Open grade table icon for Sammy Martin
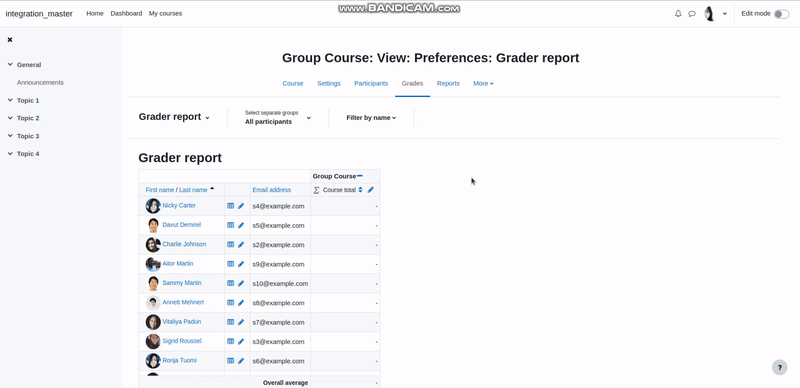Image resolution: width=800 pixels, height=388 pixels. pos(230,283)
